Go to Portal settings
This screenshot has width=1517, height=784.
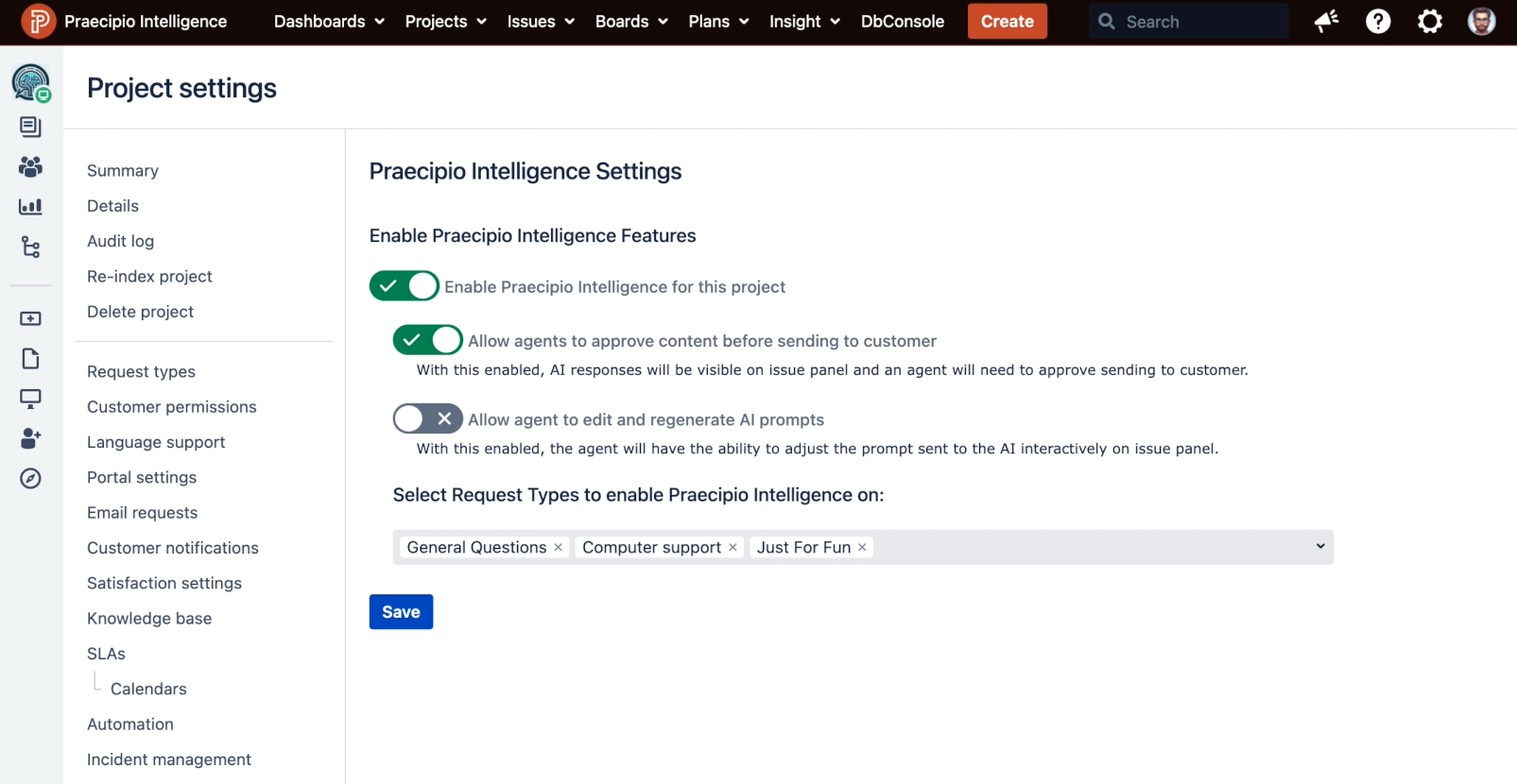click(x=142, y=478)
